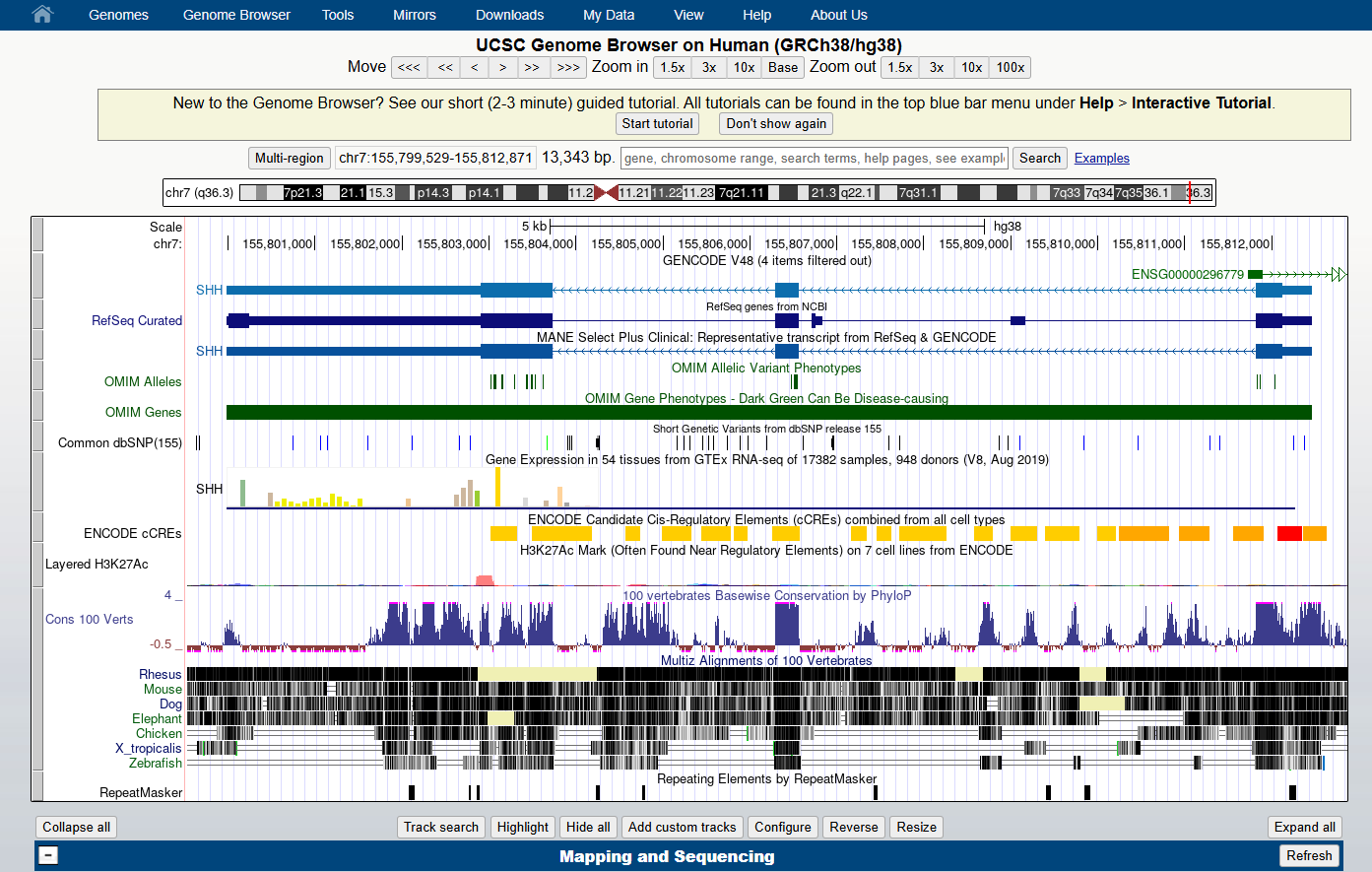Open the Examples link

click(1101, 159)
